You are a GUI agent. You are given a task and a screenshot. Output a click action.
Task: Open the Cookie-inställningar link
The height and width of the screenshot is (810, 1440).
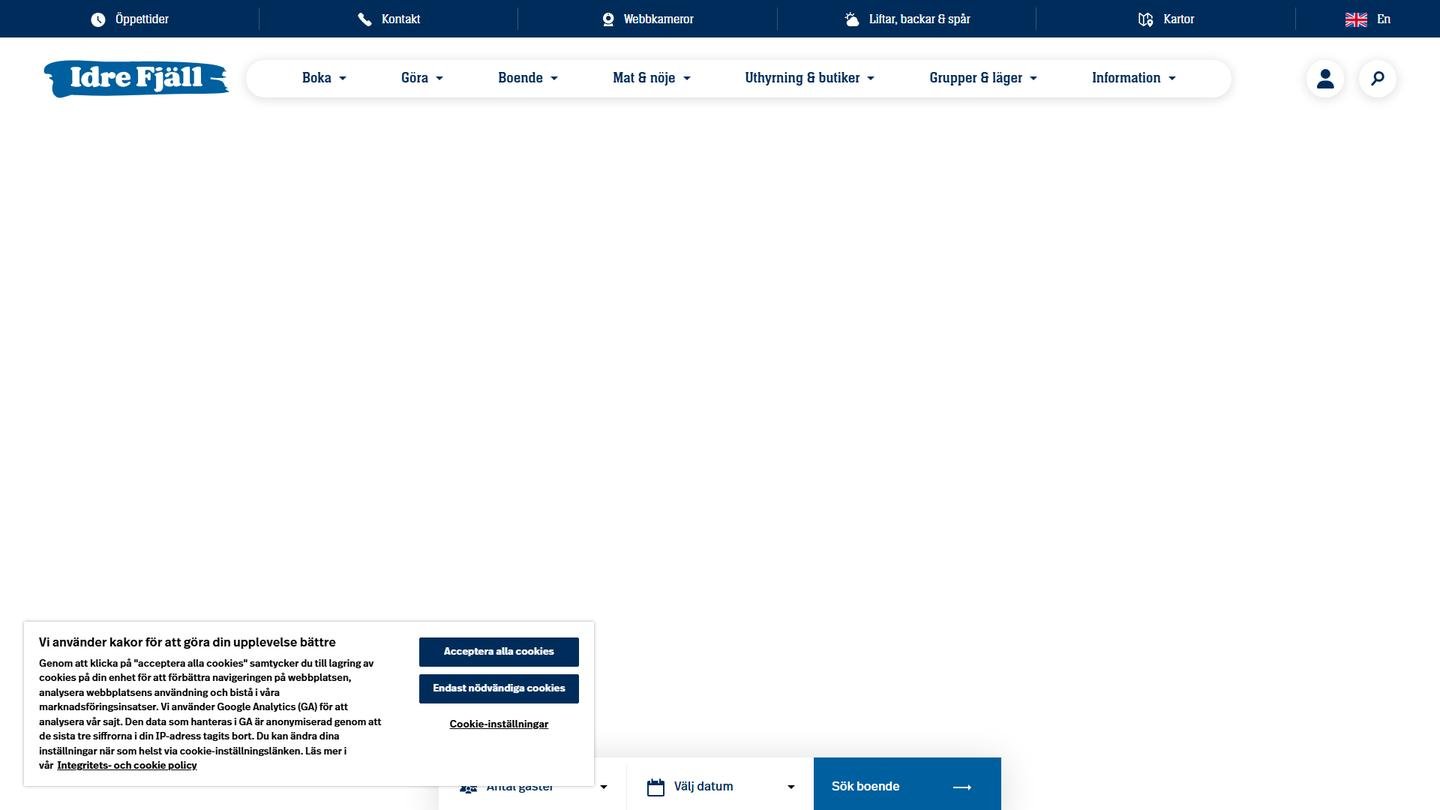pyautogui.click(x=499, y=724)
